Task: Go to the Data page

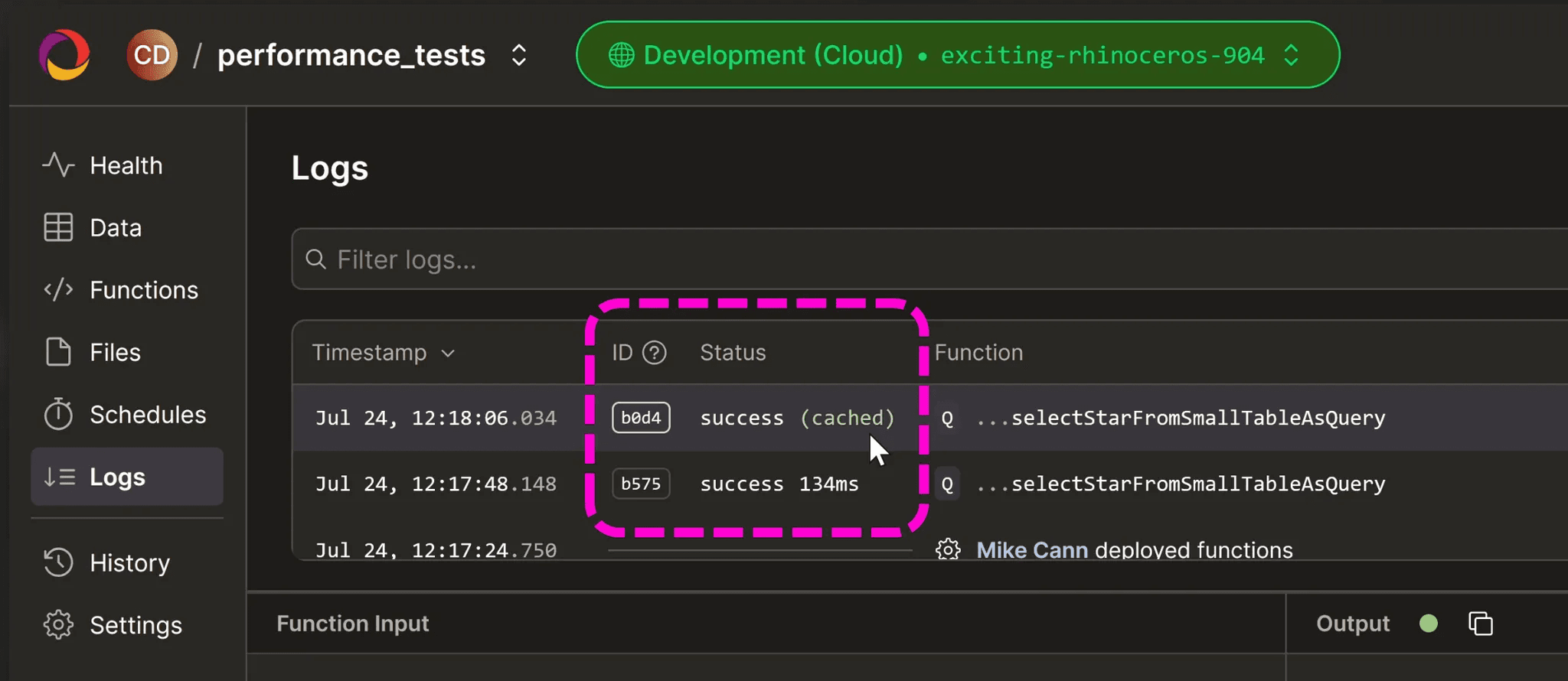Action: coord(116,228)
